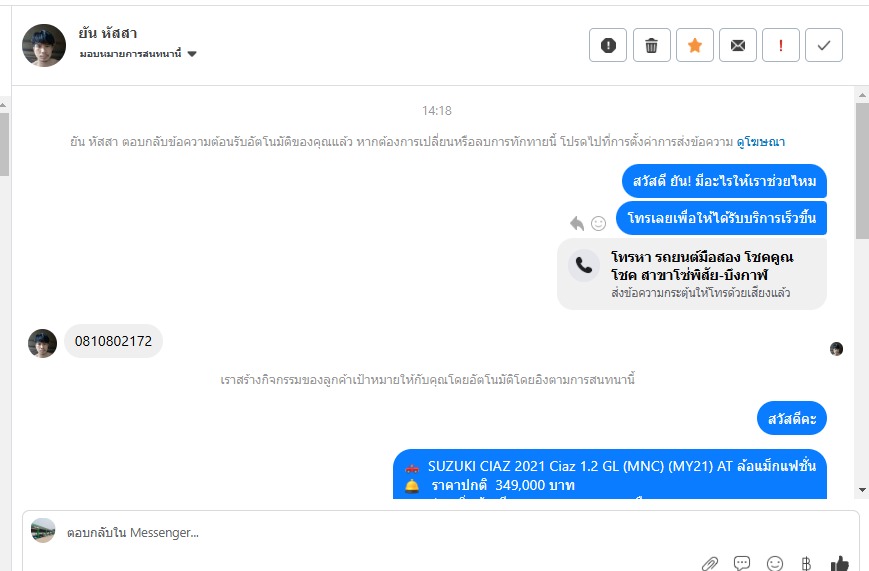The height and width of the screenshot is (571, 869).
Task: Click the Baht payment request icon
Action: [806, 563]
